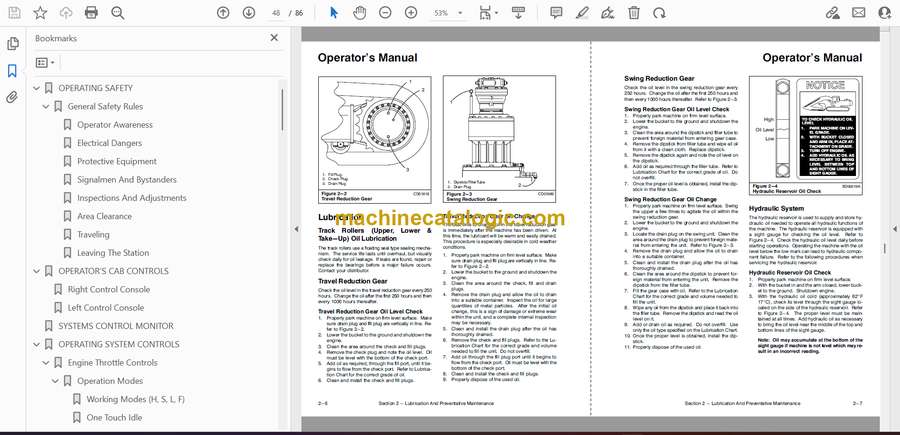The height and width of the screenshot is (435, 900).
Task: Jump to Protective Equipment bookmark
Action: tap(117, 161)
